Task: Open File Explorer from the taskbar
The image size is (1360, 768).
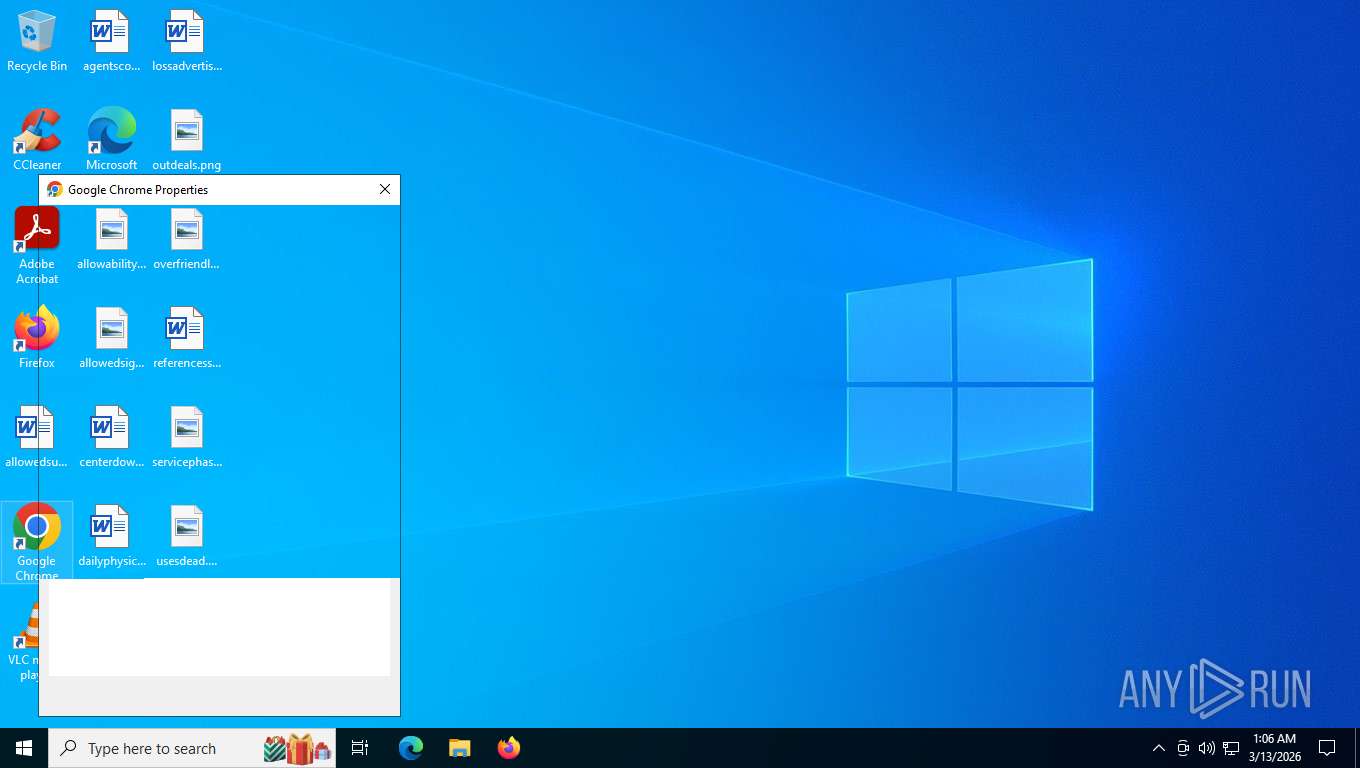Action: coord(459,748)
